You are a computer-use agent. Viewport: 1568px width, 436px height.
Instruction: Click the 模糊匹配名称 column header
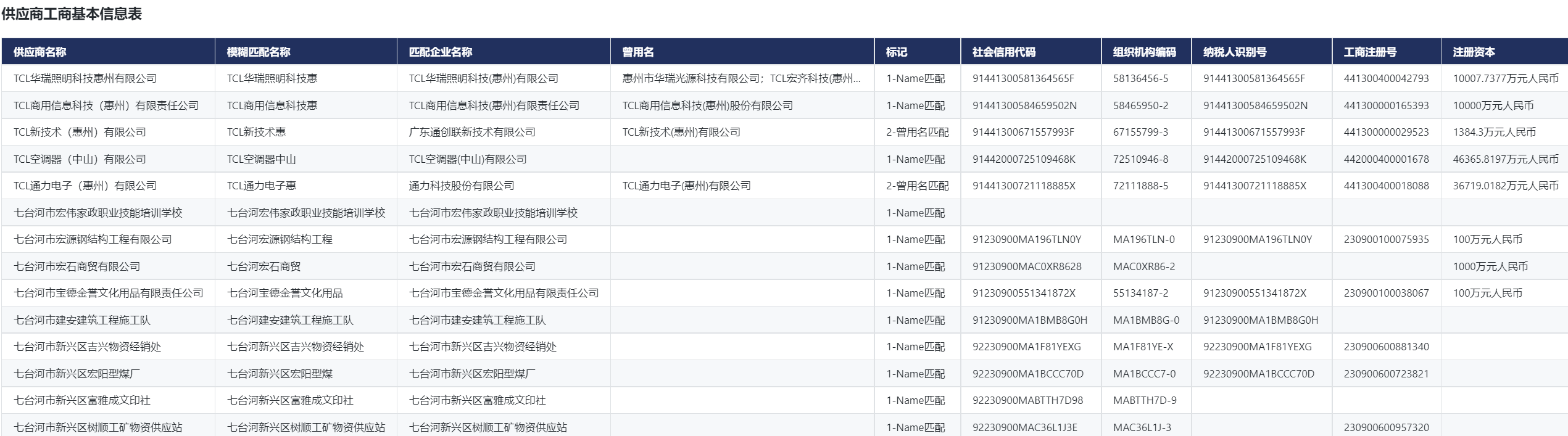(x=306, y=52)
